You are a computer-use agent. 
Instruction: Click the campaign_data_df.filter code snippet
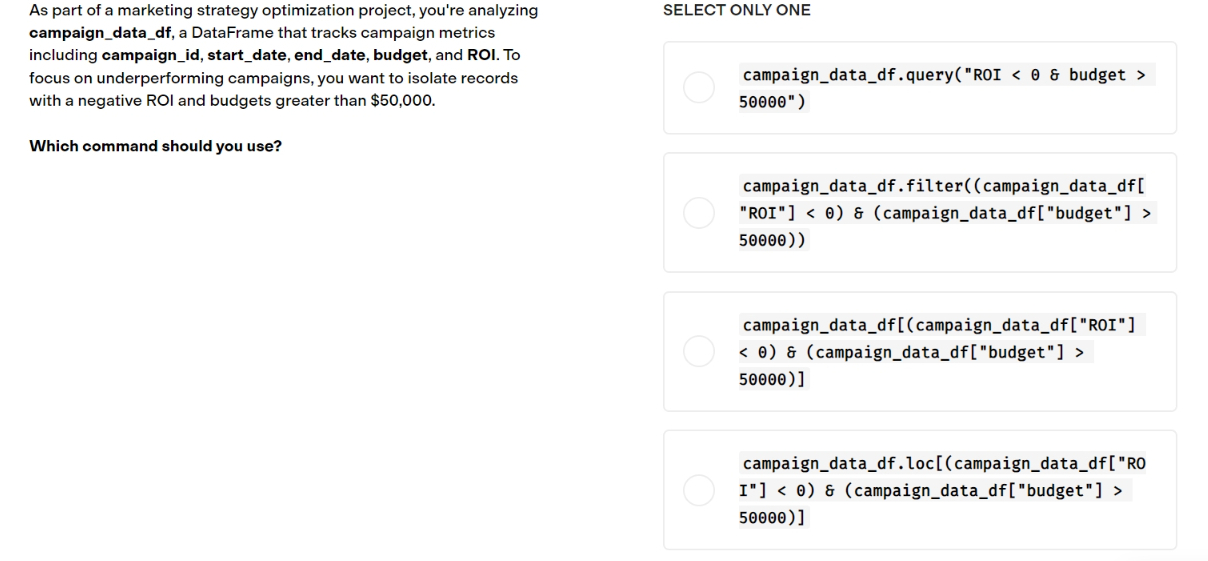pos(948,213)
